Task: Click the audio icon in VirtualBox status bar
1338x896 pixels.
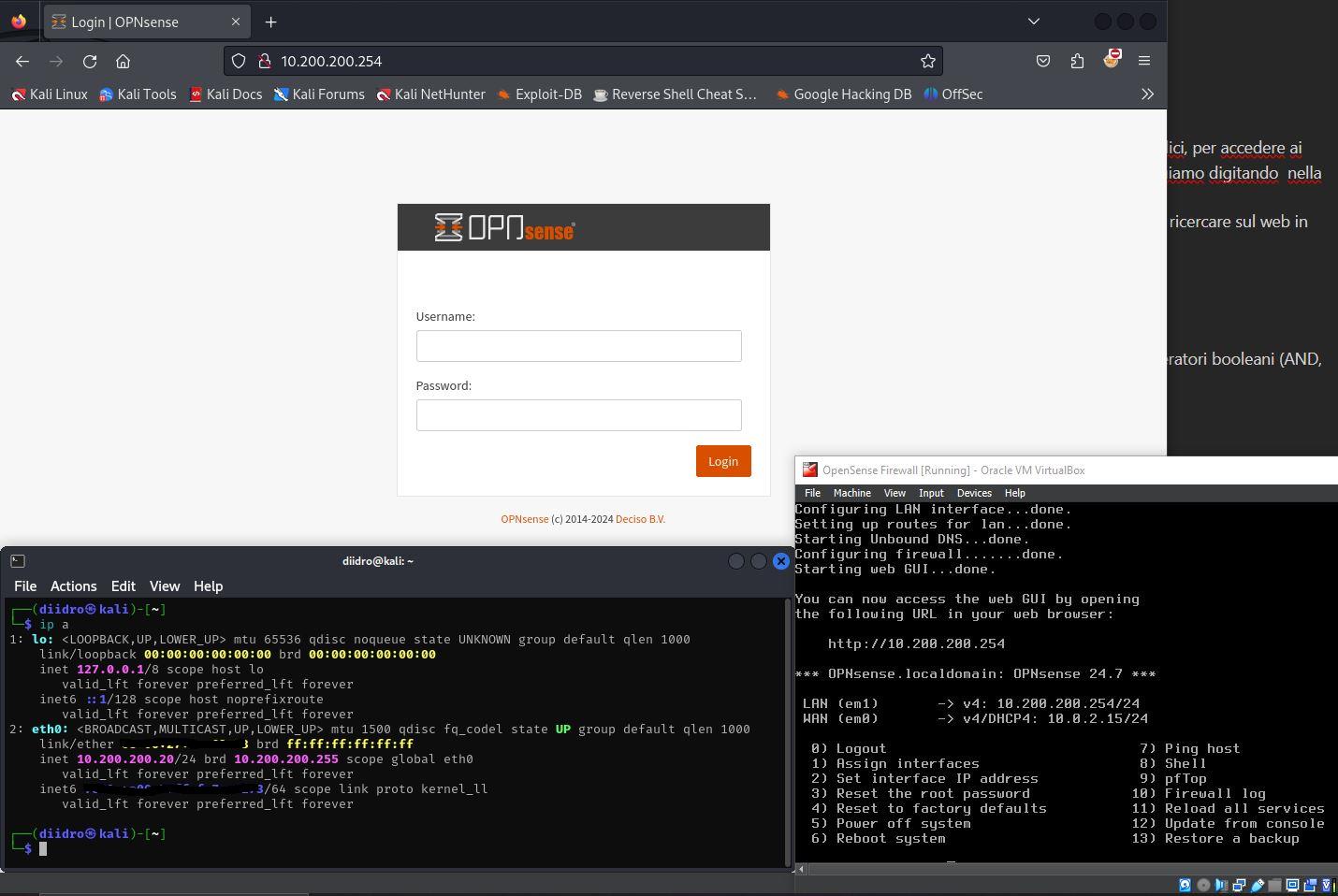Action: click(1221, 885)
